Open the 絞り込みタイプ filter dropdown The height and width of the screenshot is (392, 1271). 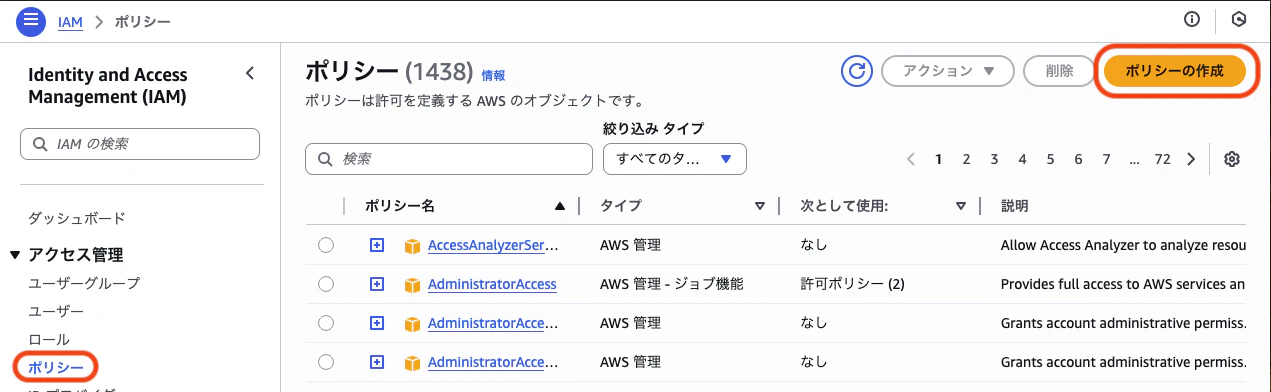coord(675,159)
